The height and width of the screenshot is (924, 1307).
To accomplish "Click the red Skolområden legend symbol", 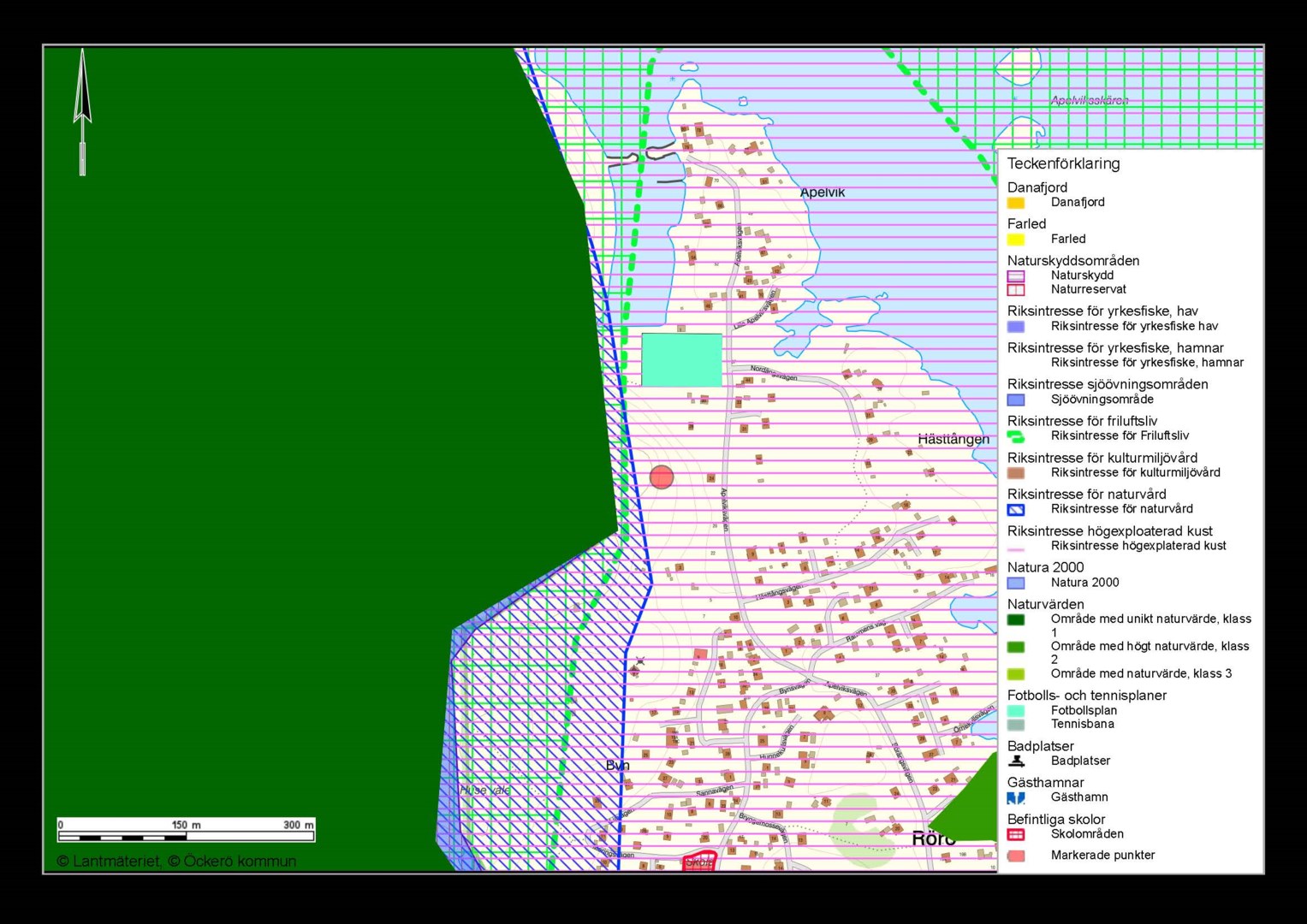I will pos(1016,834).
